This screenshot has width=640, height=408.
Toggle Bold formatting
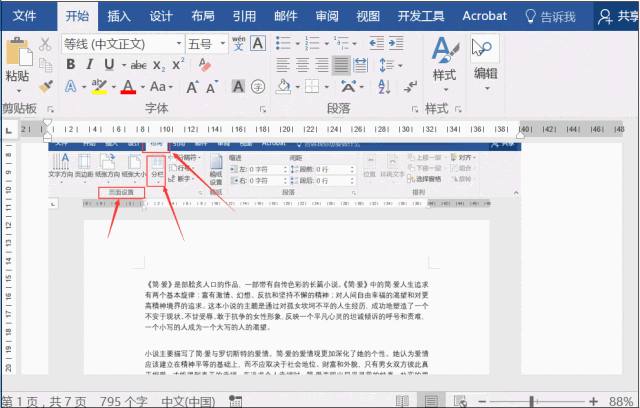coord(71,64)
